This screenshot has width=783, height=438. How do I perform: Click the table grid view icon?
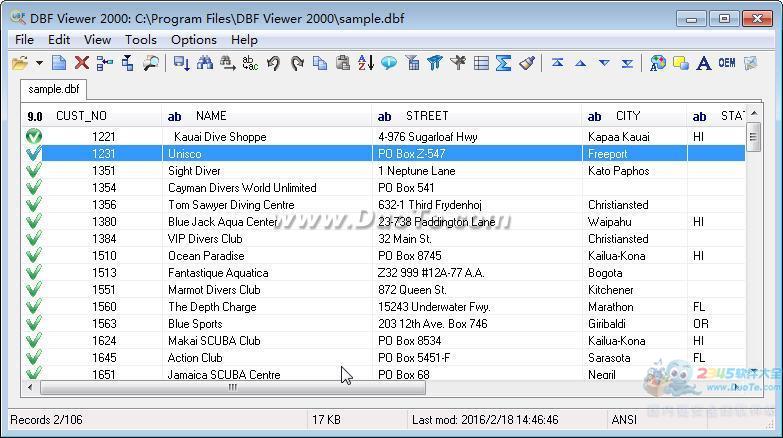point(481,63)
